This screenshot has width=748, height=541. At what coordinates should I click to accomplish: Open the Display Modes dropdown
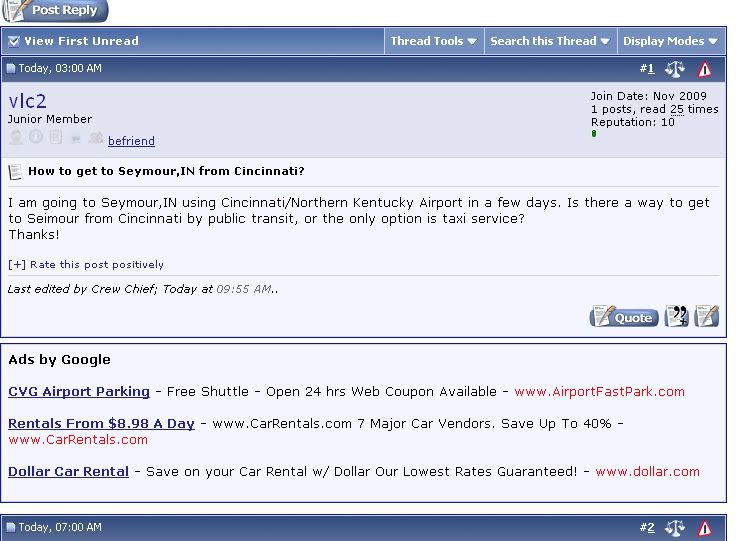[670, 41]
